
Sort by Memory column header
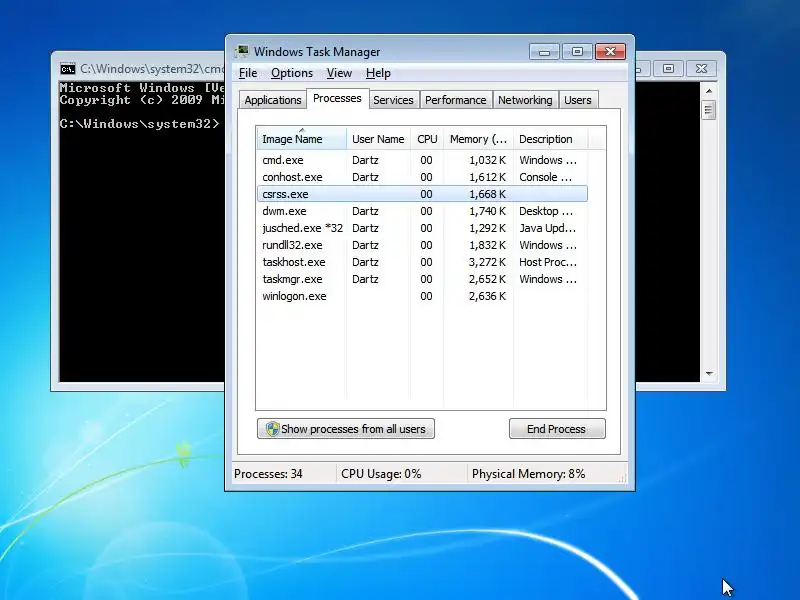(x=478, y=139)
